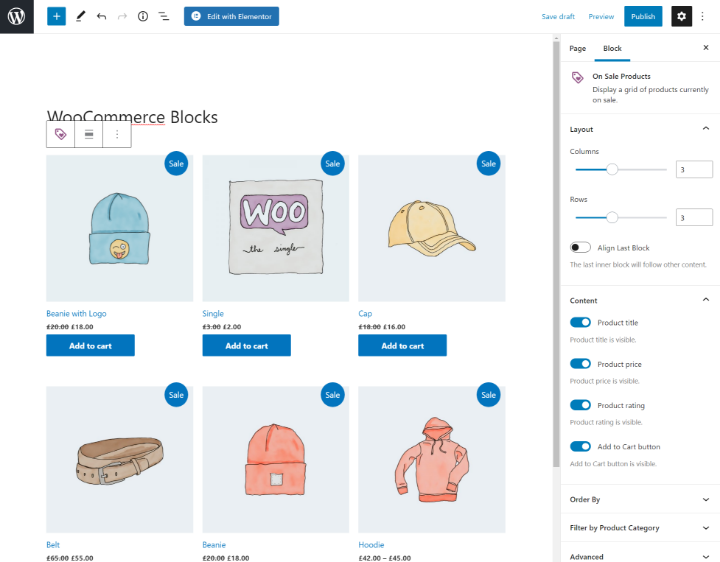
Task: Turn off Product price toggle
Action: 580,364
